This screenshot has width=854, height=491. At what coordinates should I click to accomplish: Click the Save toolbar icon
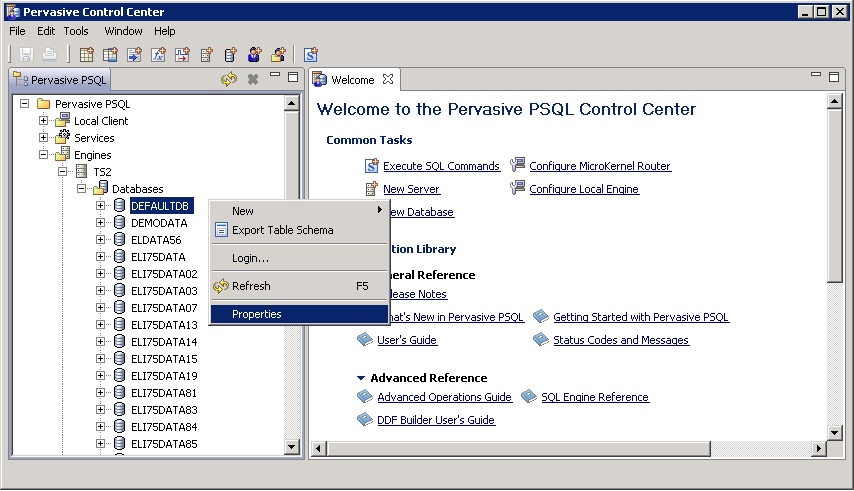26,54
